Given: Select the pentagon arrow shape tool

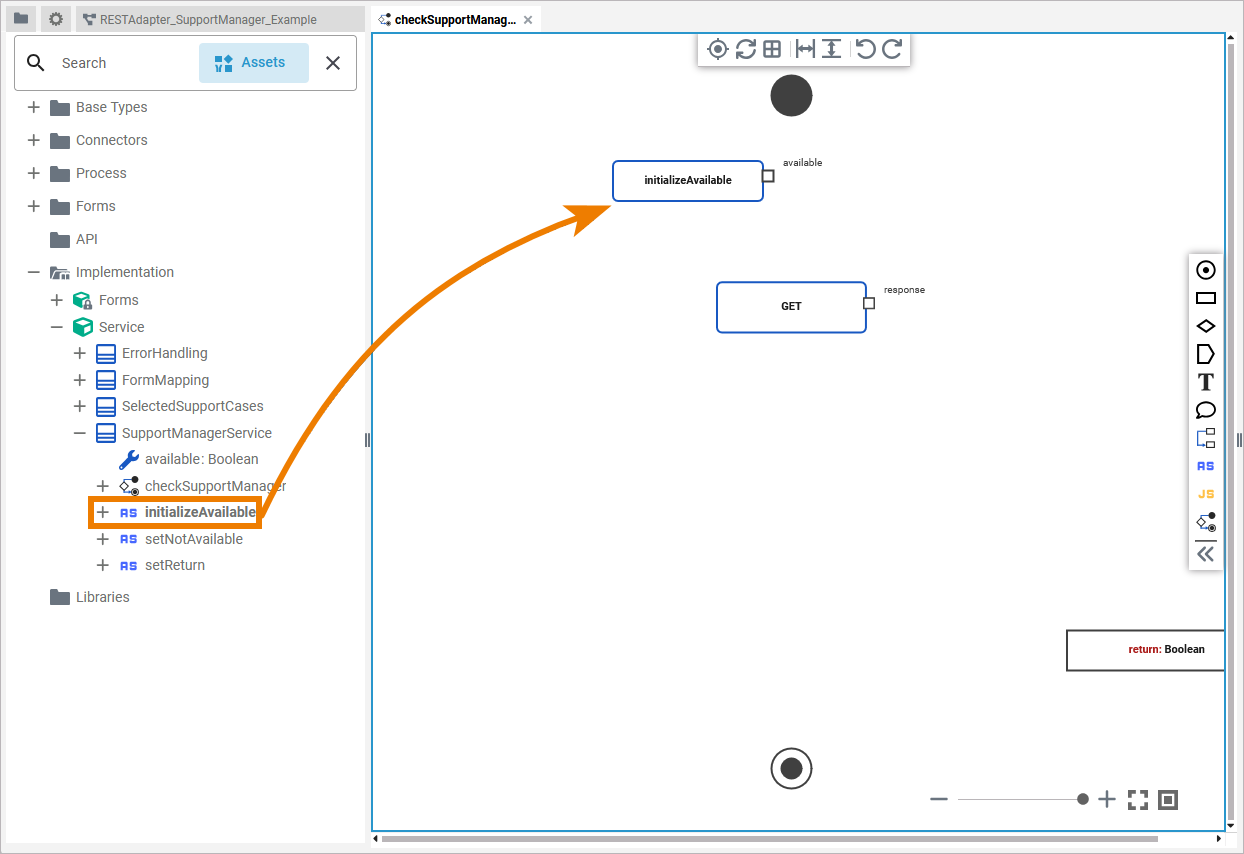Looking at the screenshot, I should pos(1206,354).
